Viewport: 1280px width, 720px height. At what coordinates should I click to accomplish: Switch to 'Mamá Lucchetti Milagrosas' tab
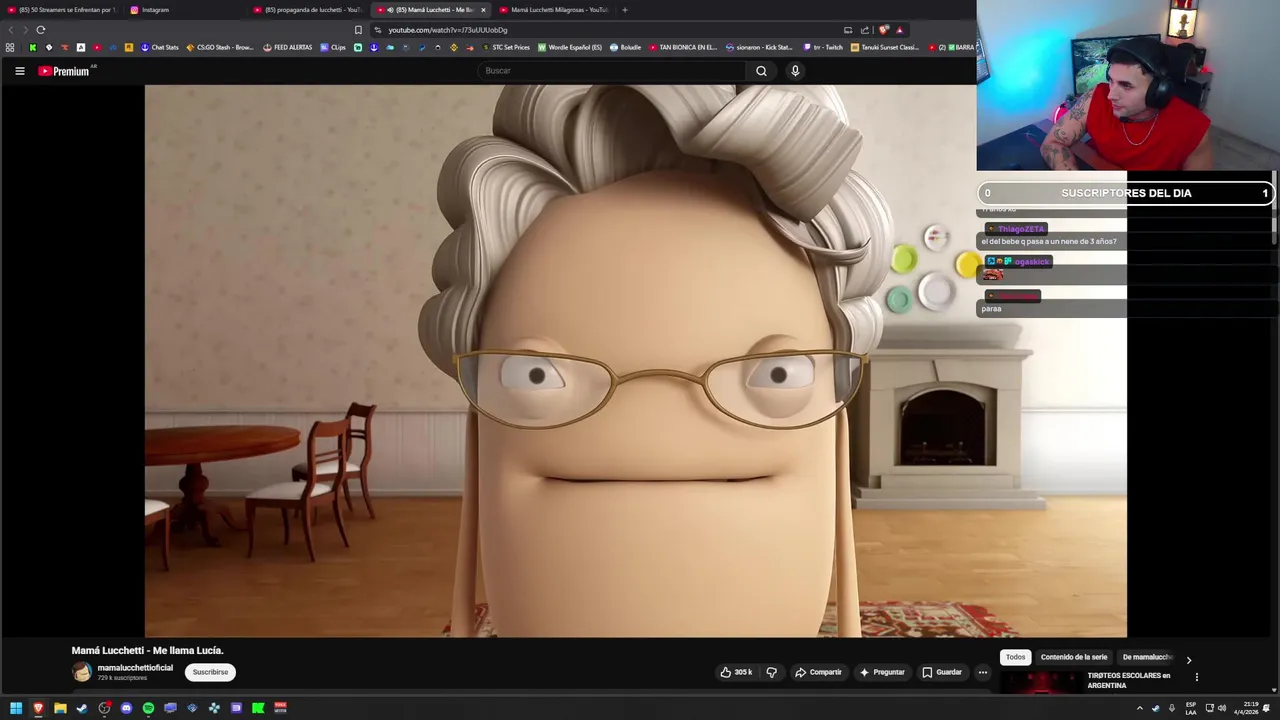(x=555, y=10)
